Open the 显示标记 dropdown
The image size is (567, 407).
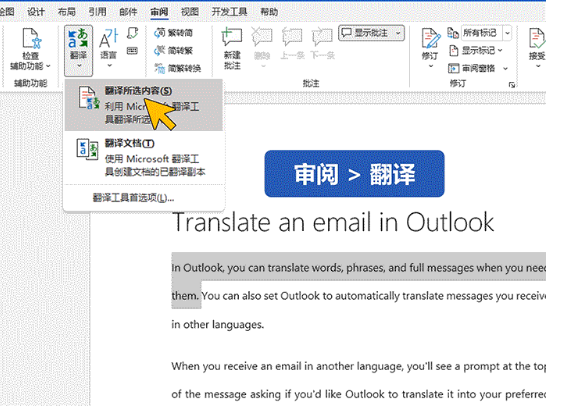[x=475, y=50]
